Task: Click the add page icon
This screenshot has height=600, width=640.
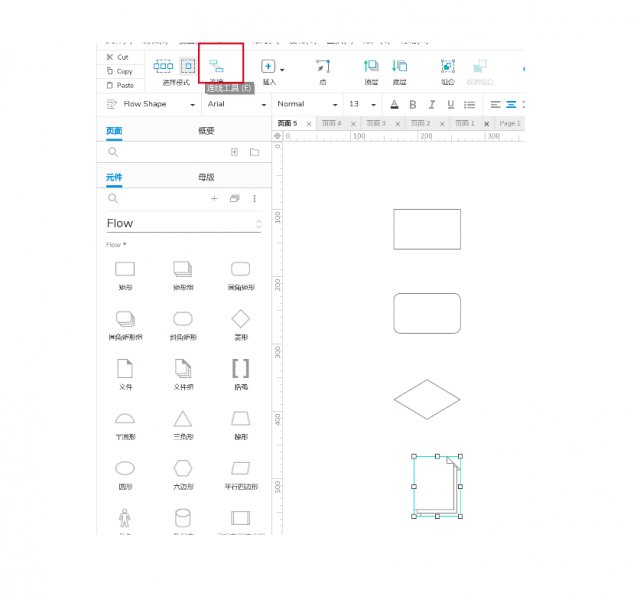Action: [x=234, y=152]
